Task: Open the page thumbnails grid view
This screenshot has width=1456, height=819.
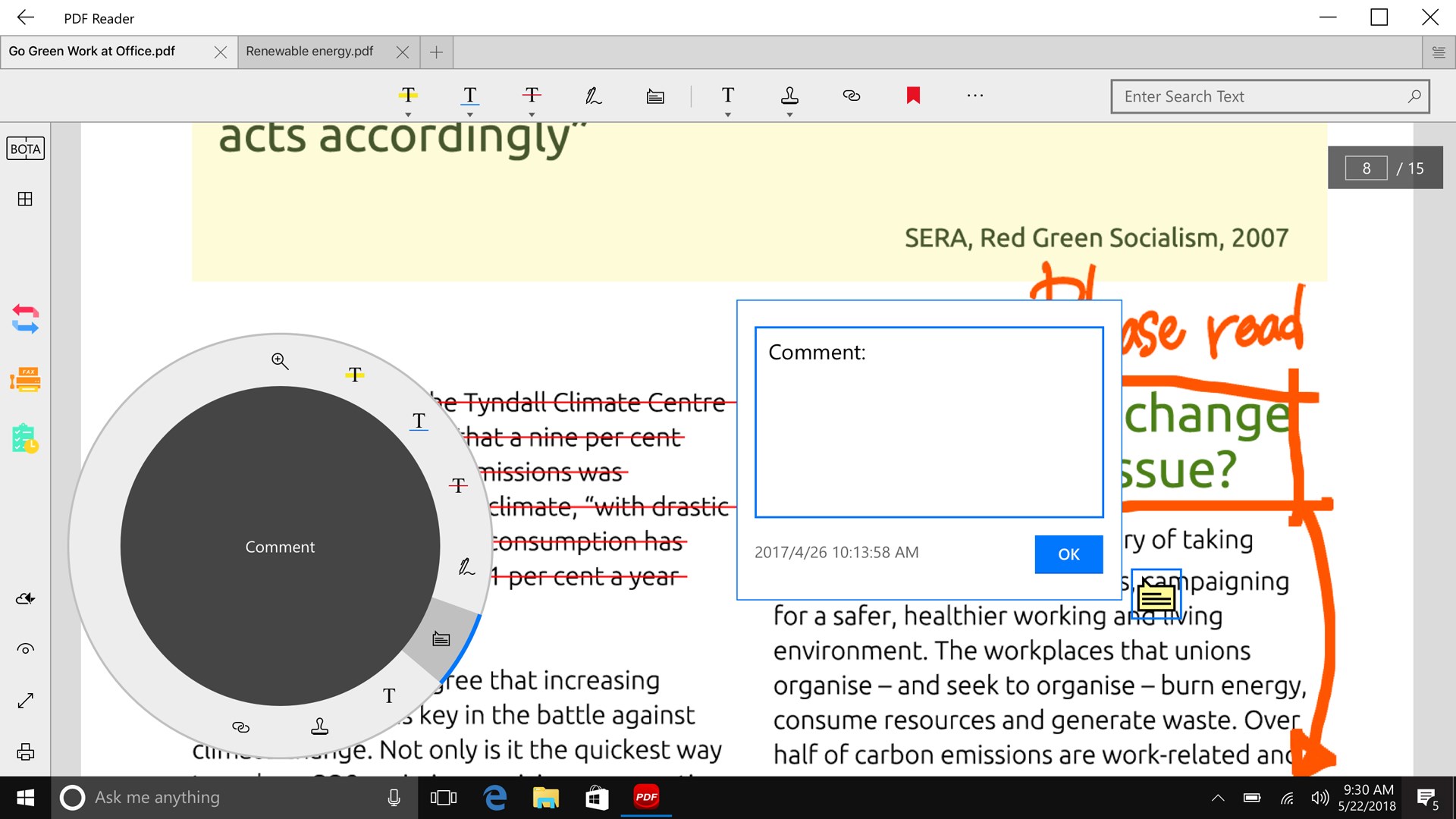Action: [x=25, y=199]
